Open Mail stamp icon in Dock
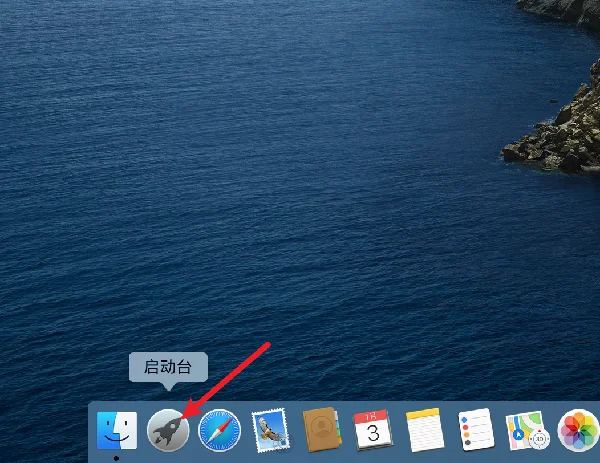Viewport: 600px width, 463px height. (271, 430)
